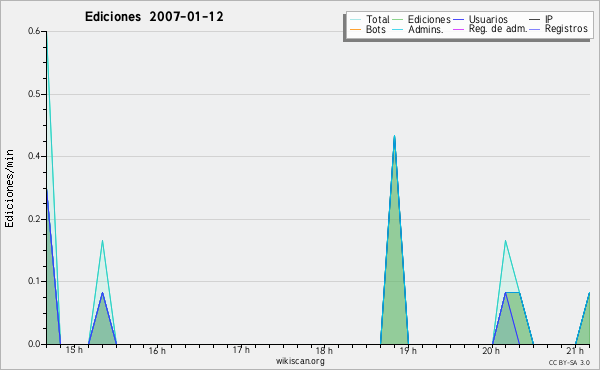Image resolution: width=600 pixels, height=370 pixels.
Task: Click the 0.4 y-axis value
Action: [34, 156]
